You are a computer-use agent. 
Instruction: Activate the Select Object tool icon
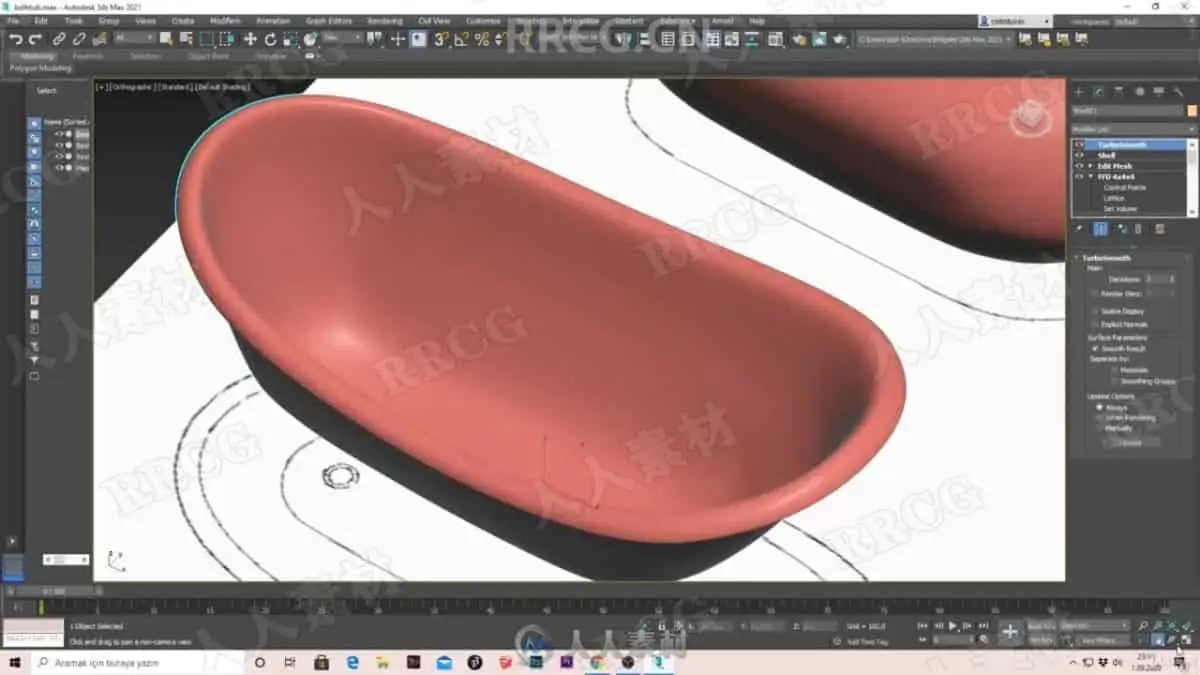tap(166, 39)
